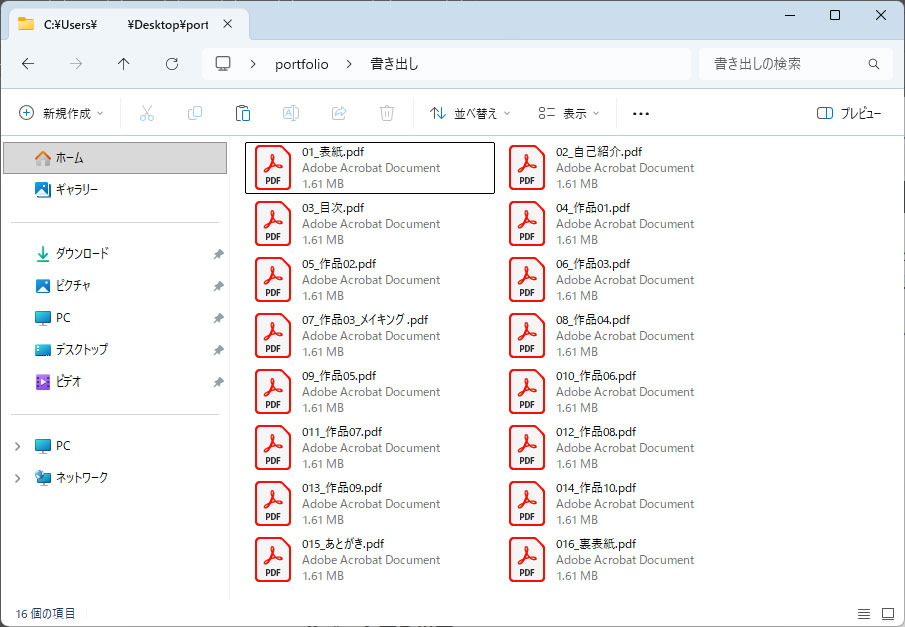This screenshot has height=627, width=905.
Task: Refresh the current folder view
Action: [x=172, y=64]
